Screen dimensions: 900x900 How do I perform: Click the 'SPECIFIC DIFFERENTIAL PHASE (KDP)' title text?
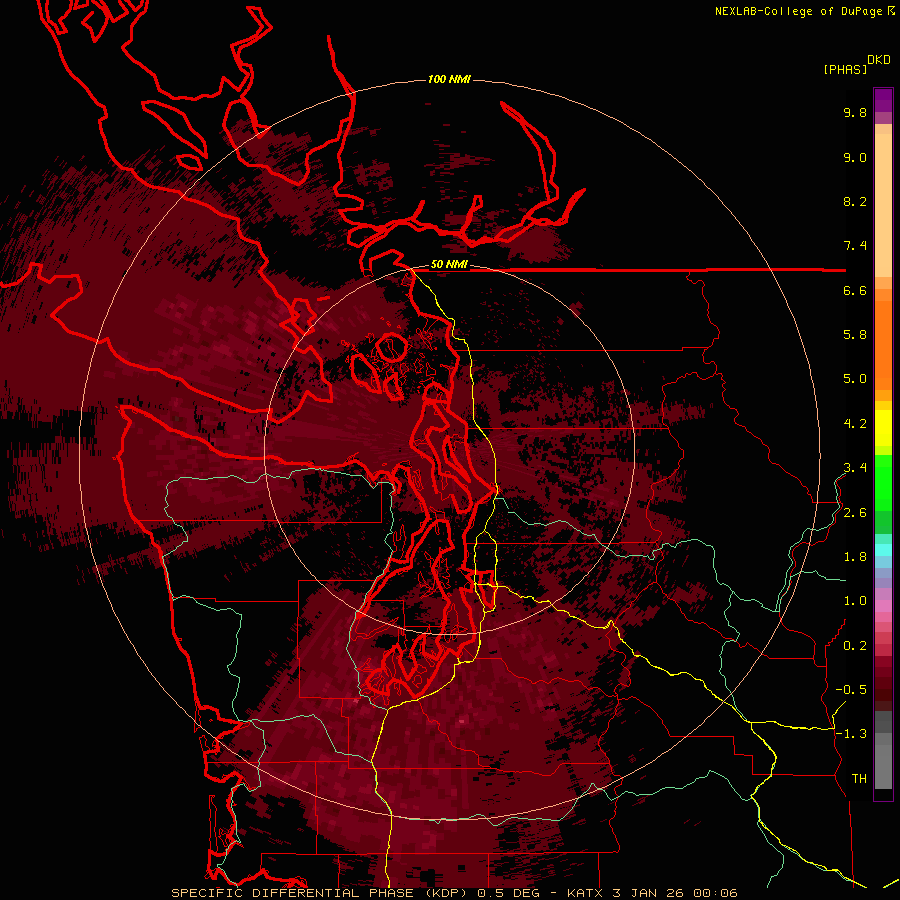pyautogui.click(x=321, y=893)
